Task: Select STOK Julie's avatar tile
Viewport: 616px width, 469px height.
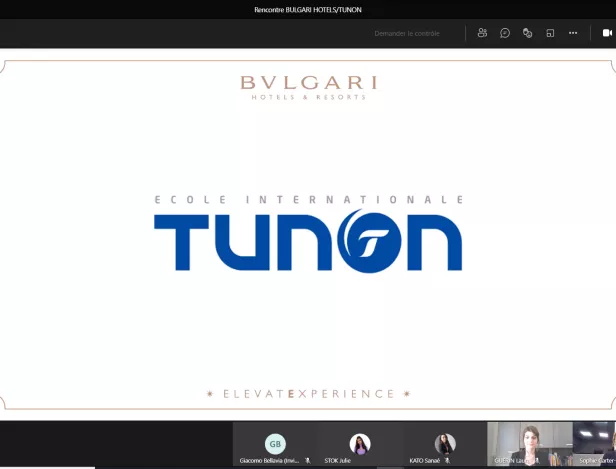Action: tap(360, 444)
